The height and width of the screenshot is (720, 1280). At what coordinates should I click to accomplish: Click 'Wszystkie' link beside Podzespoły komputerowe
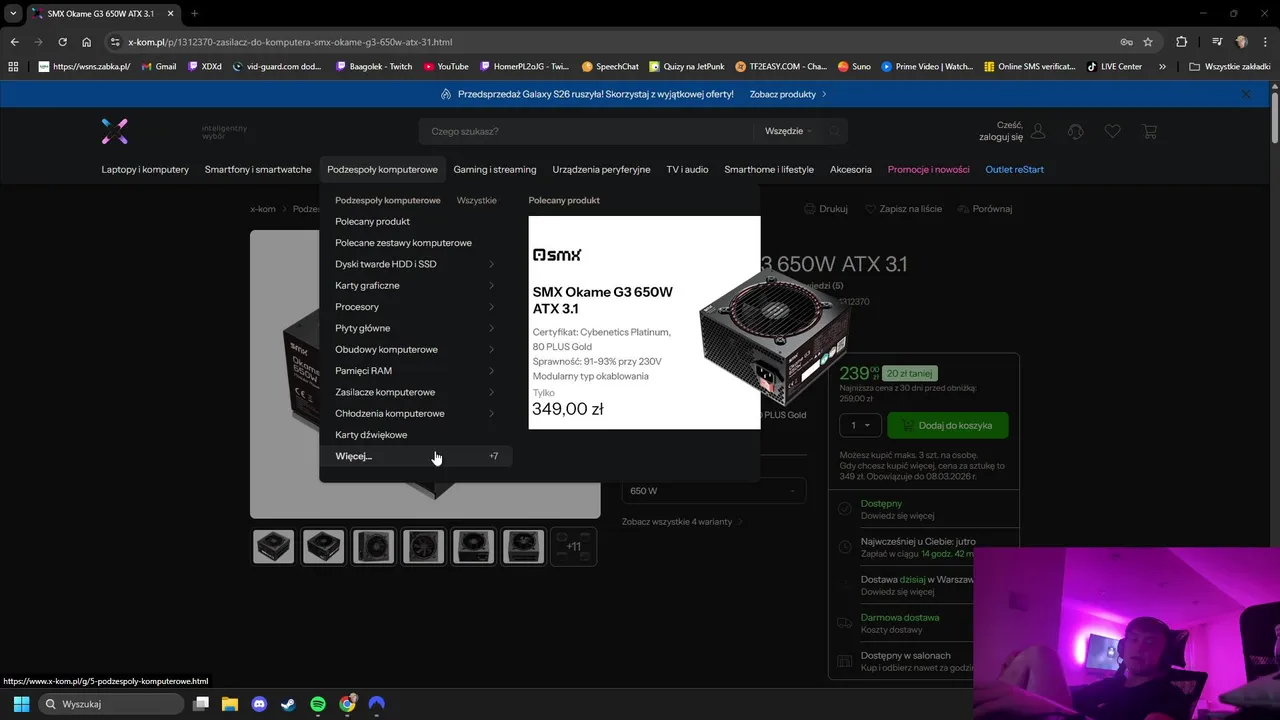pyautogui.click(x=476, y=200)
